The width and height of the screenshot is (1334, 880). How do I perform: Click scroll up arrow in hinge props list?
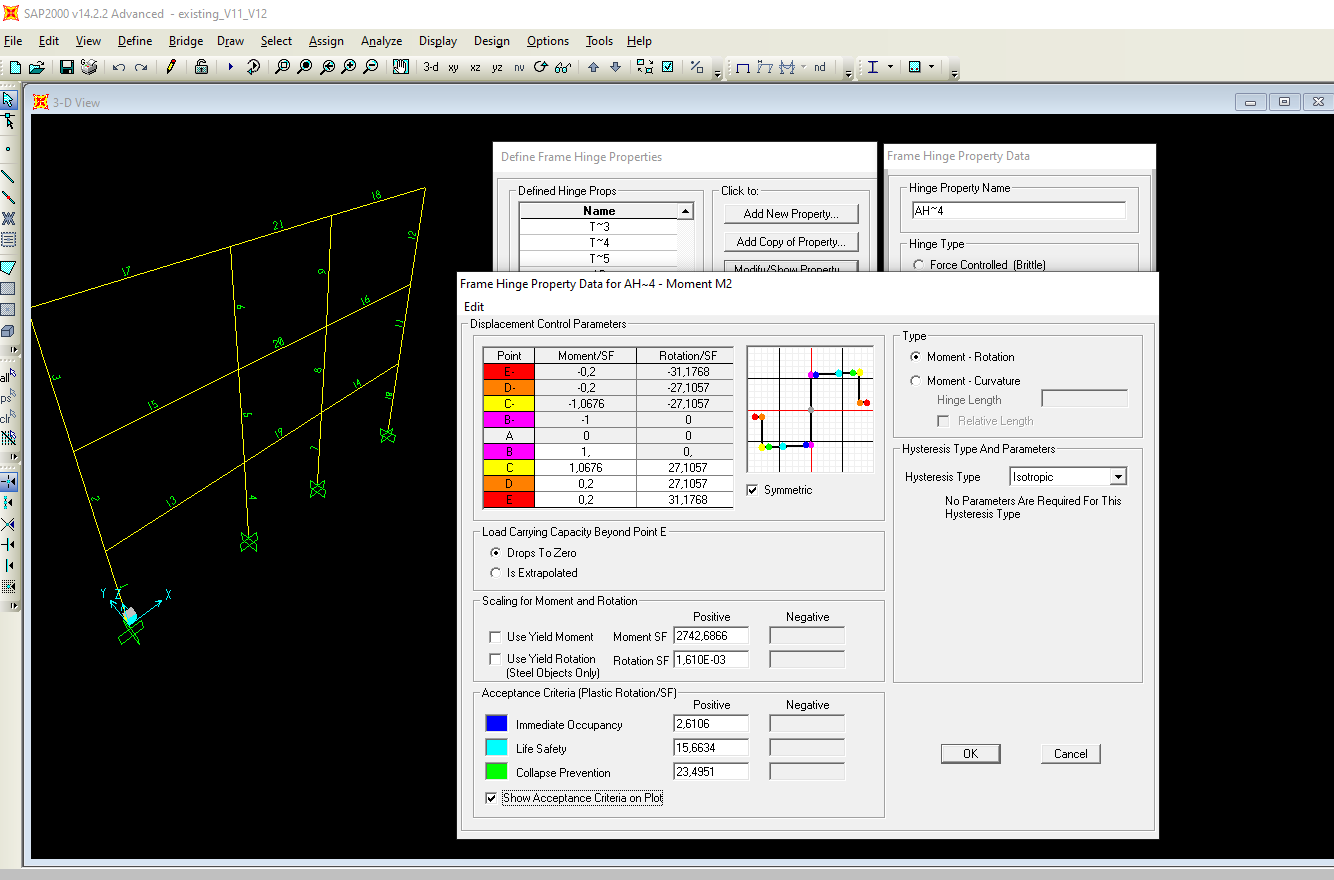tap(685, 211)
